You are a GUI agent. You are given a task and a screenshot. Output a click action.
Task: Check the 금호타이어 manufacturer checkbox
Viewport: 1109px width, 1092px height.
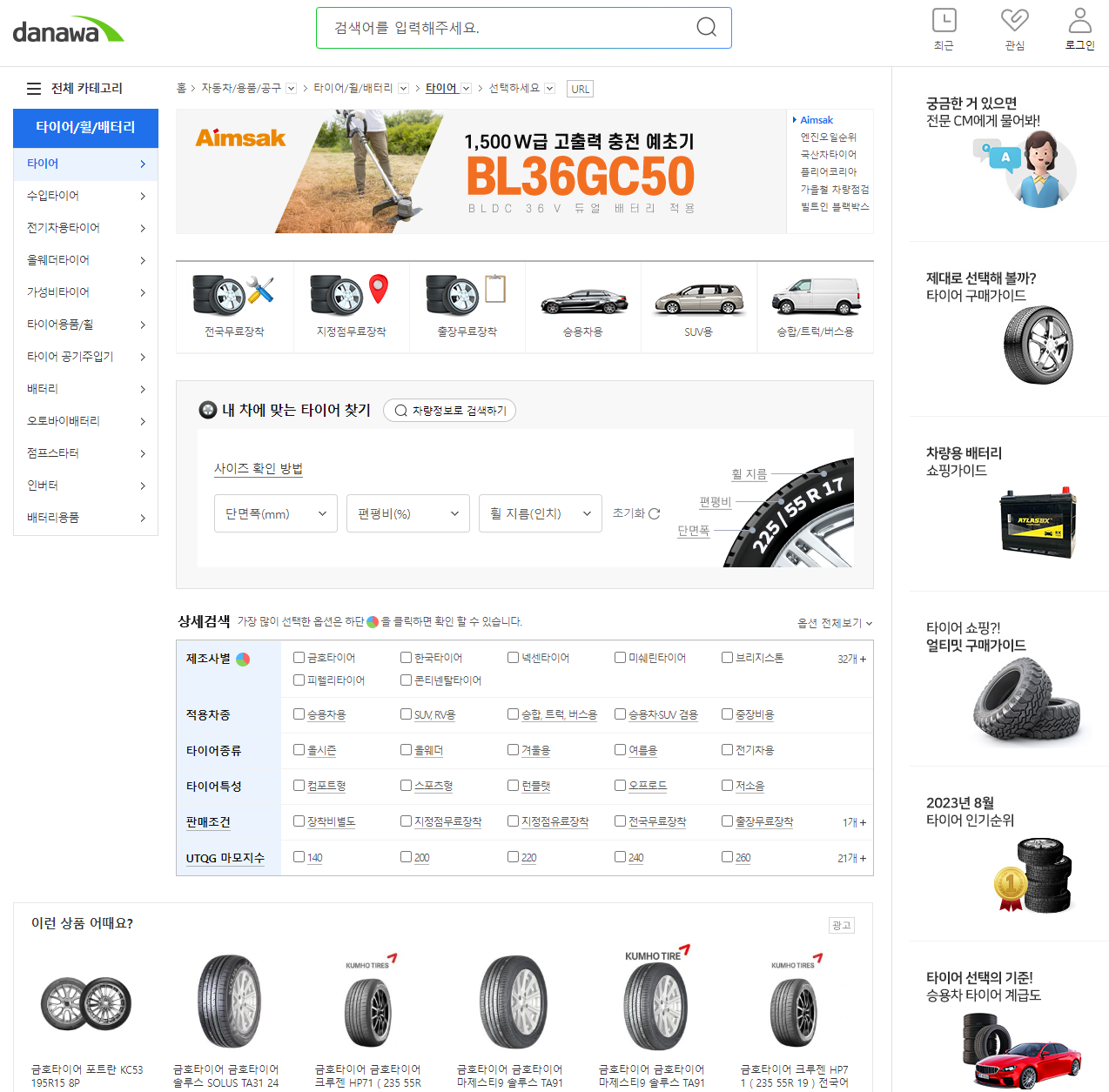tap(299, 658)
